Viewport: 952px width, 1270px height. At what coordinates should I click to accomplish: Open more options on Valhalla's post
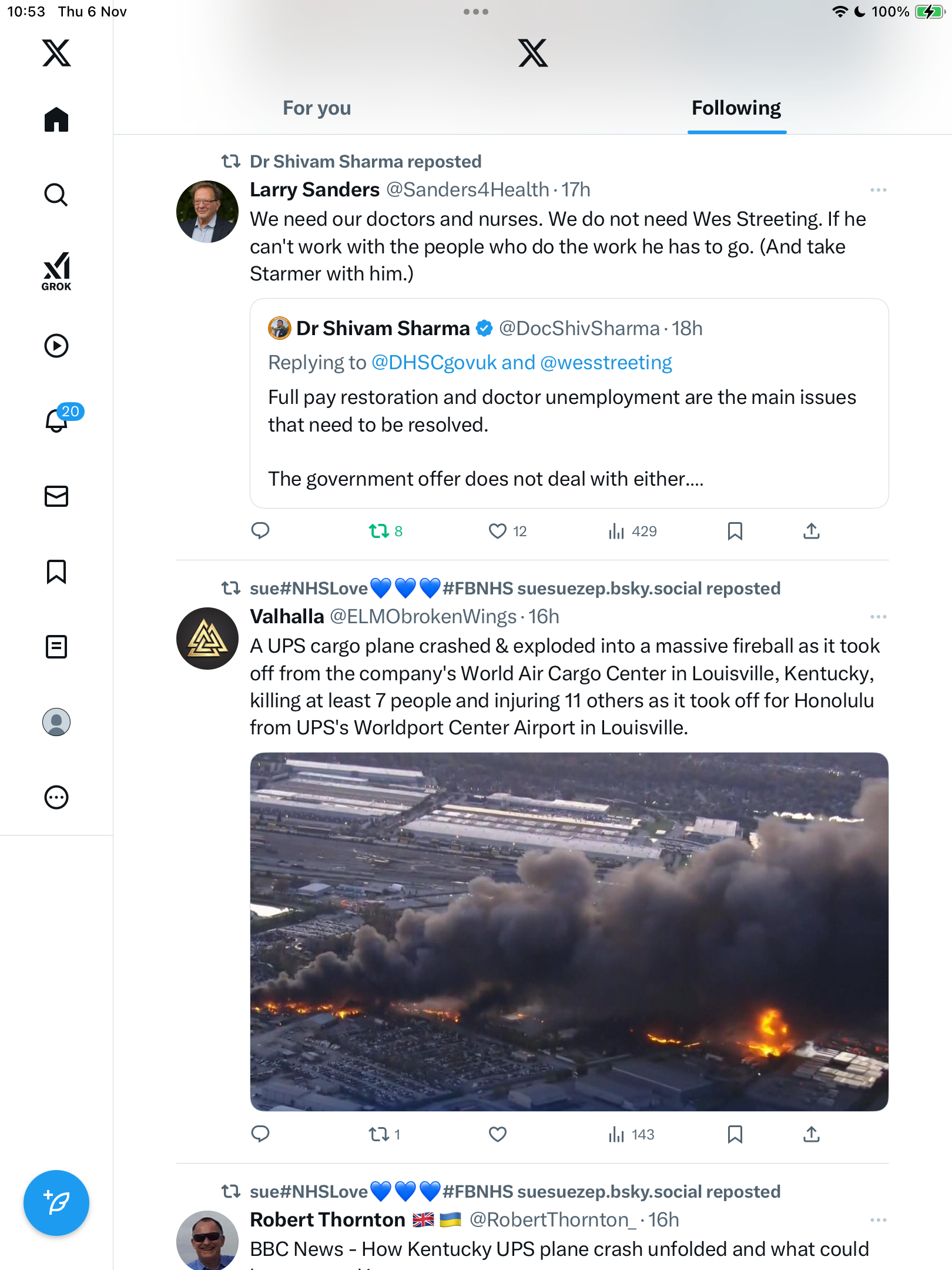[x=878, y=617]
